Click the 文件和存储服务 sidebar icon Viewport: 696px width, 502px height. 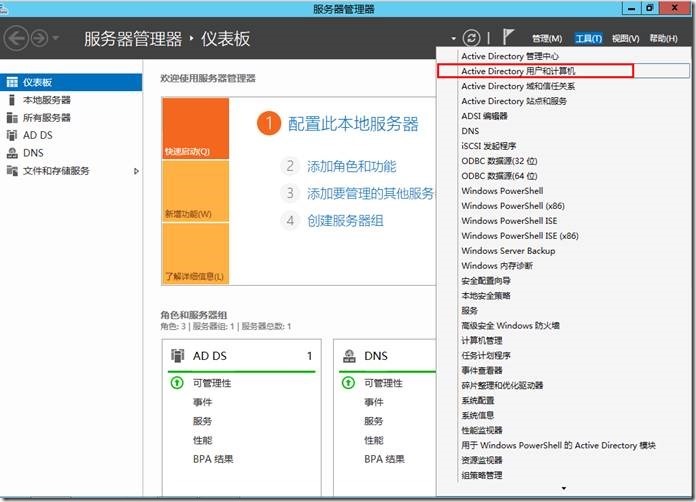pos(12,171)
